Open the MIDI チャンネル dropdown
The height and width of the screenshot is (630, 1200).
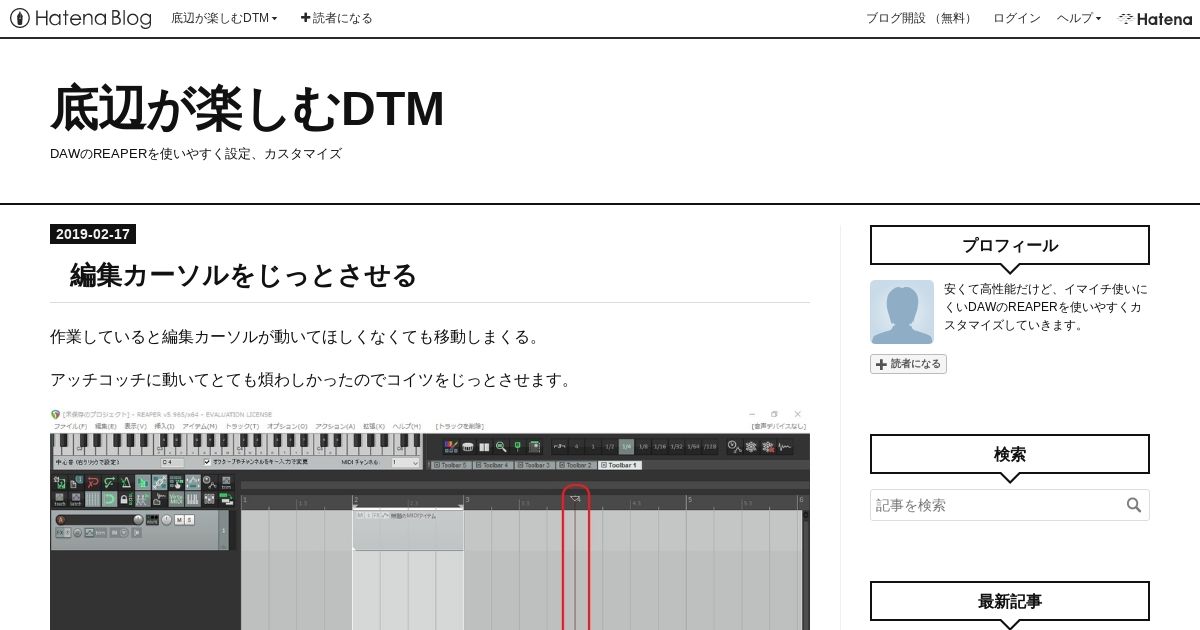coord(405,462)
